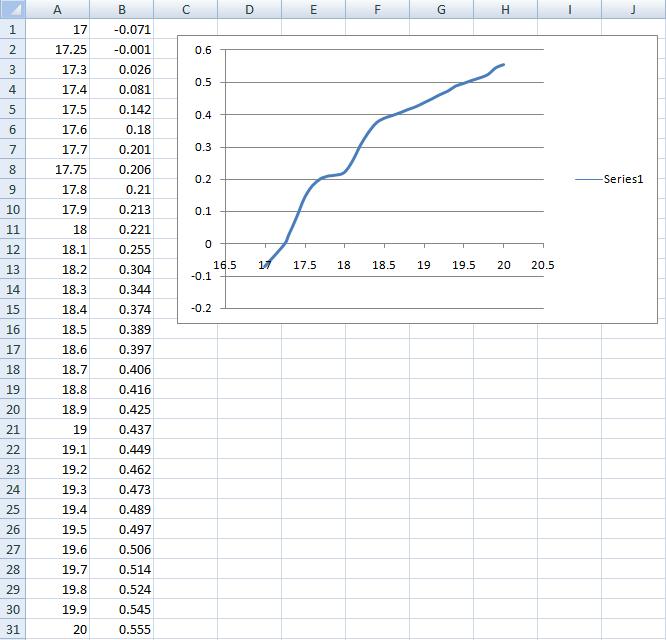The height and width of the screenshot is (640, 666).
Task: Click the -0.2 vertical axis label
Action: [x=201, y=308]
